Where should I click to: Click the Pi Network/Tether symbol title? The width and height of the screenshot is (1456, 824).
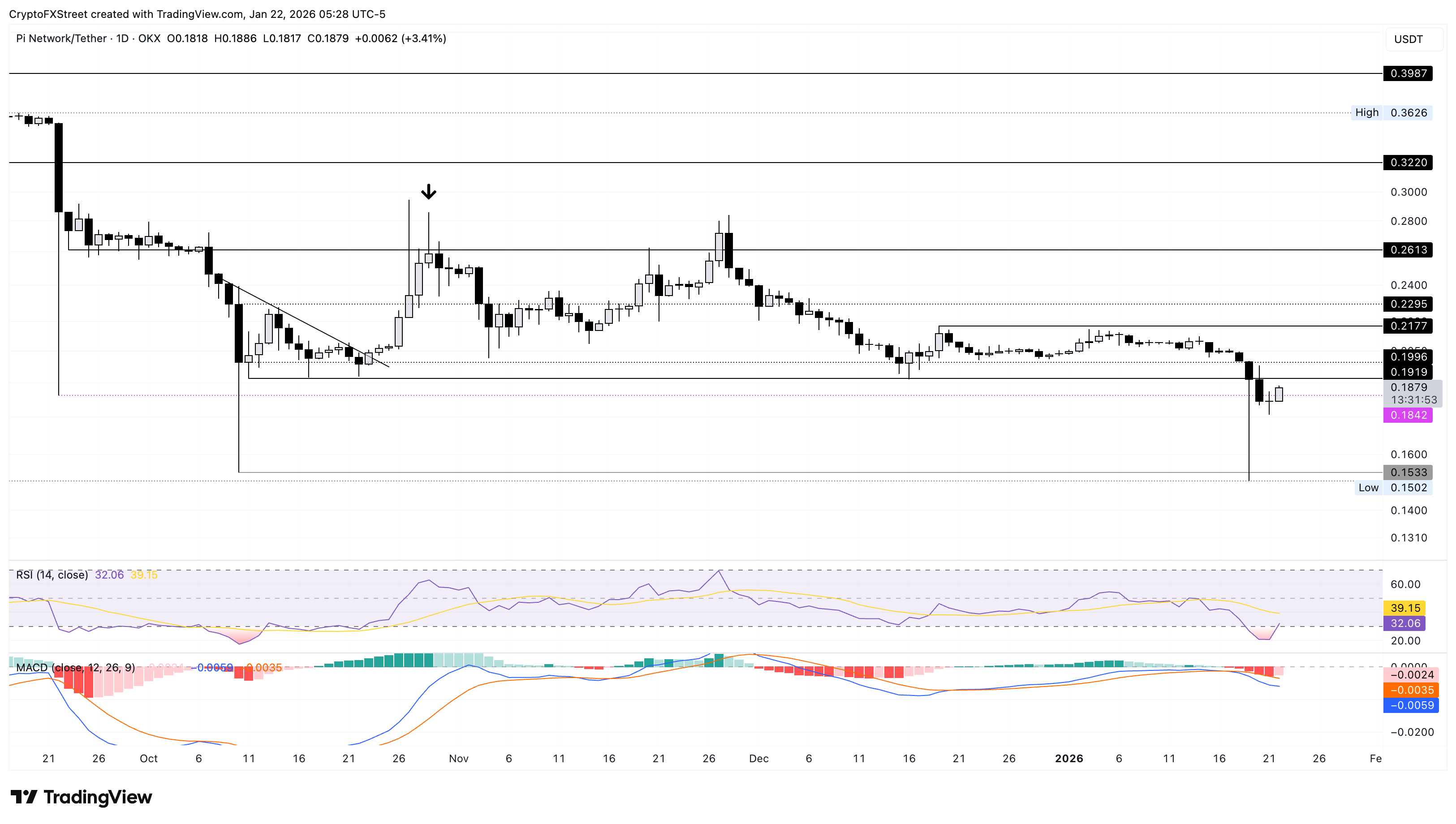61,39
